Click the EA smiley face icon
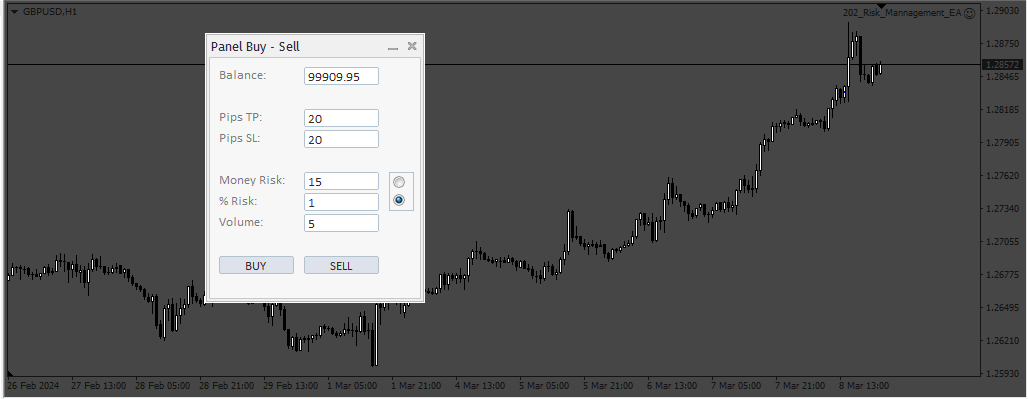1028x399 pixels. tap(970, 13)
